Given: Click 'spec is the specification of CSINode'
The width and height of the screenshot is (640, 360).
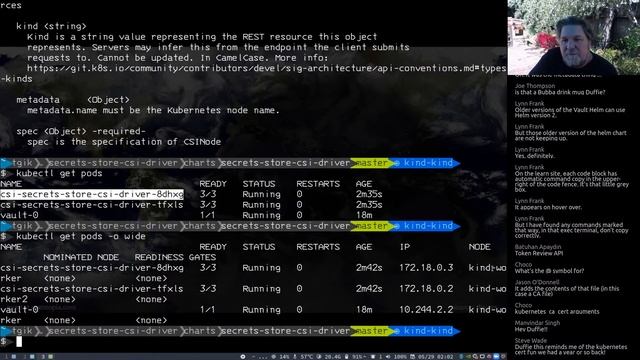Looking at the screenshot, I should tap(124, 142).
